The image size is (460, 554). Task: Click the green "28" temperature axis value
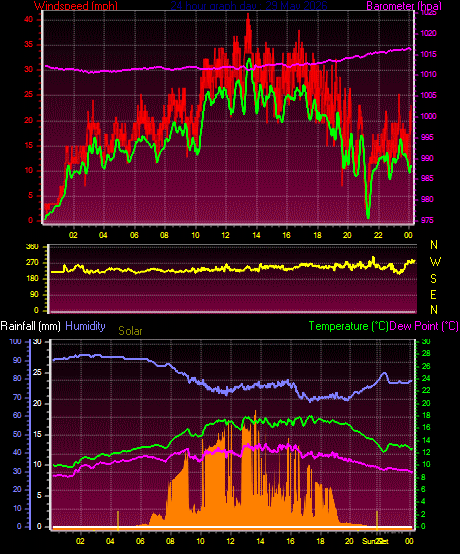426,353
